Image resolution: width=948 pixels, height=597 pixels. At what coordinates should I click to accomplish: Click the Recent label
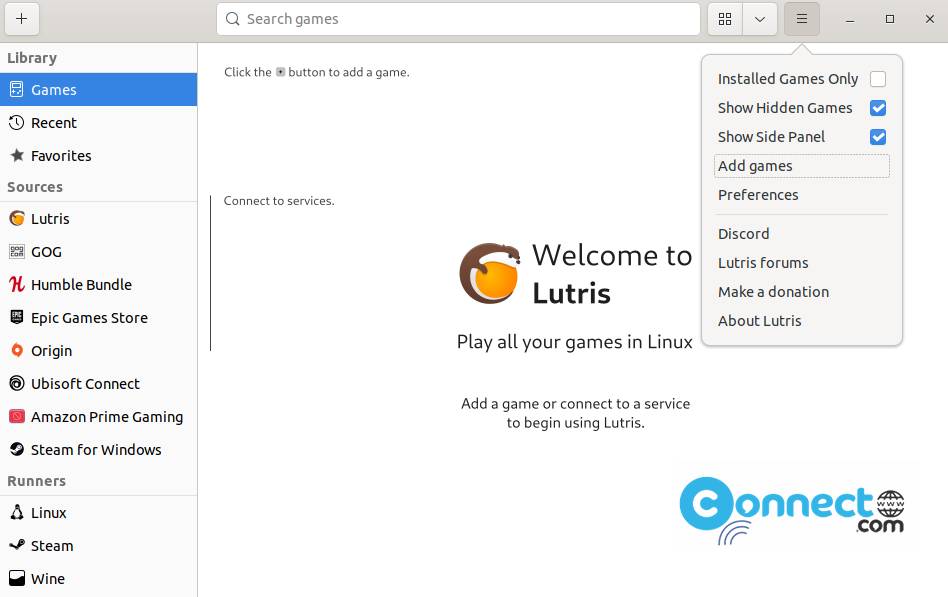click(x=54, y=123)
